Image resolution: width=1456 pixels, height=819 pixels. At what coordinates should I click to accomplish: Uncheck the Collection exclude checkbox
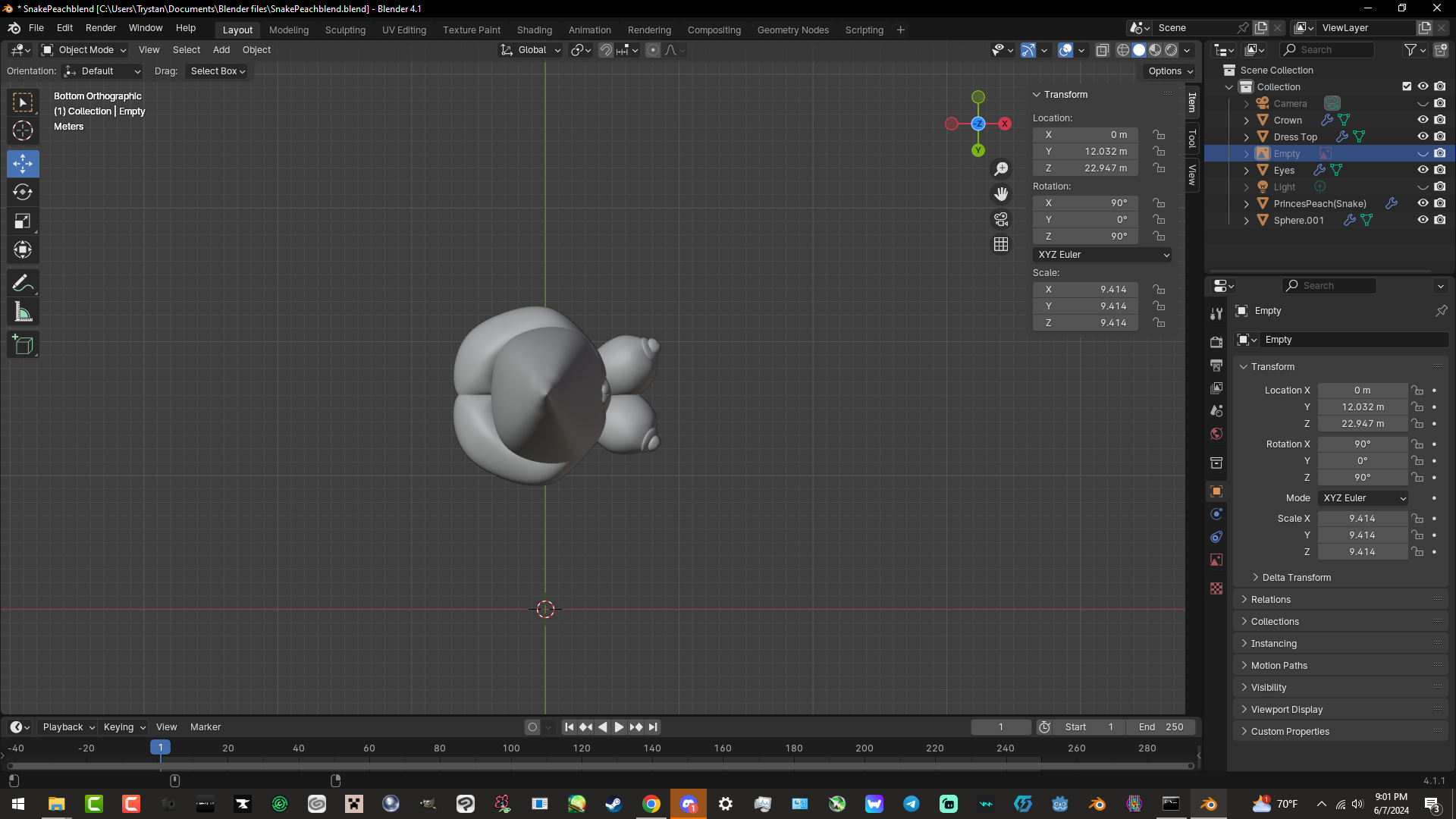[1407, 86]
